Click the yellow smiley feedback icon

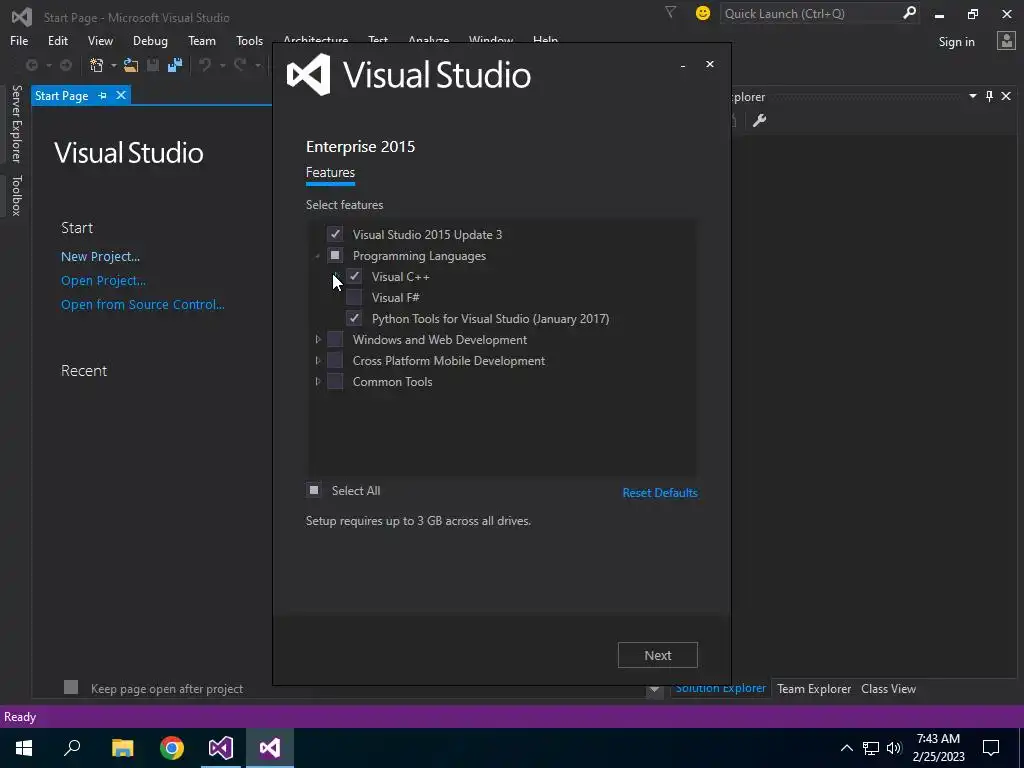(703, 13)
